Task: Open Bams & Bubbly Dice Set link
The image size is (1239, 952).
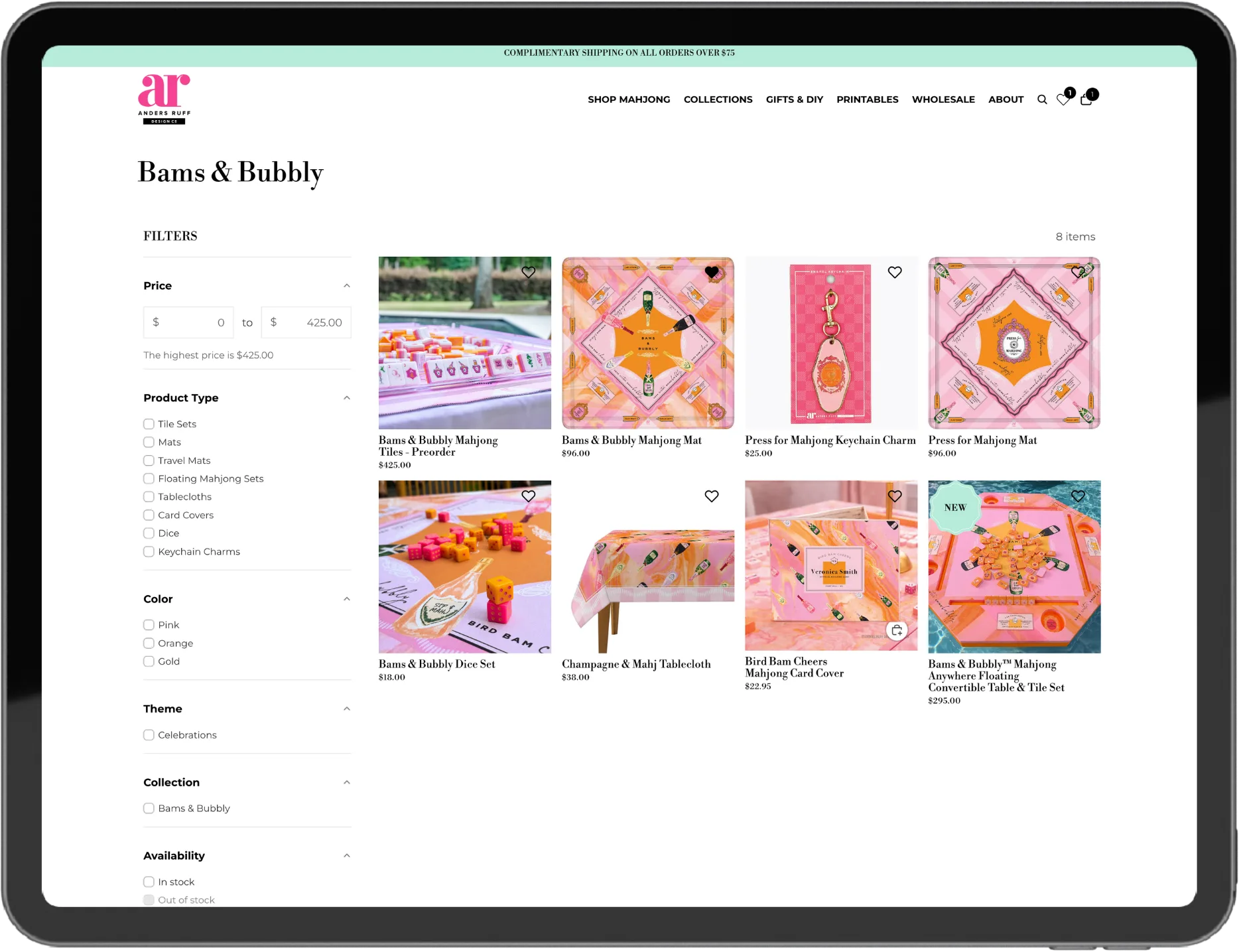Action: coord(437,664)
